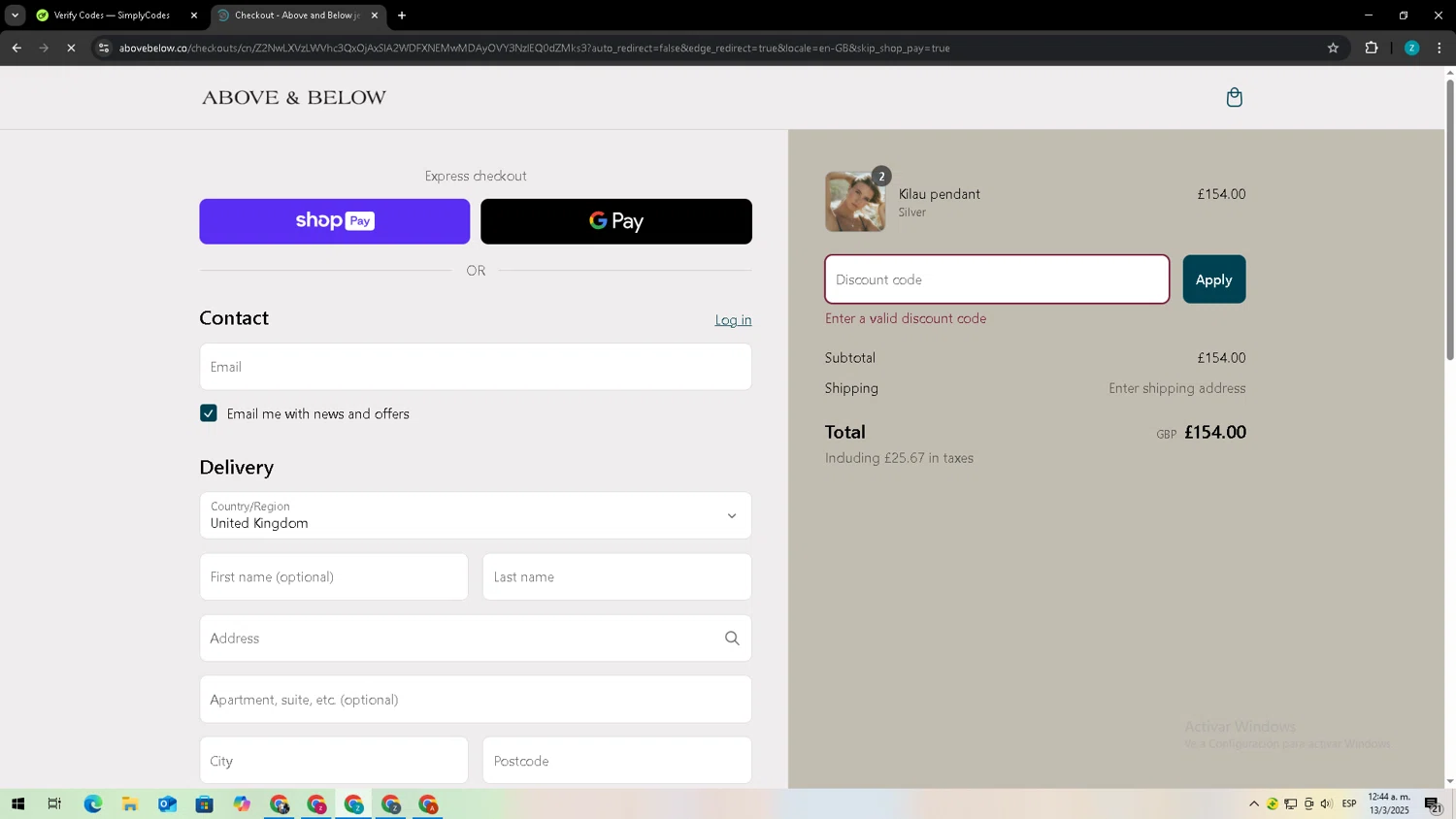
Task: Open the tab search dropdown arrow
Action: [x=15, y=16]
